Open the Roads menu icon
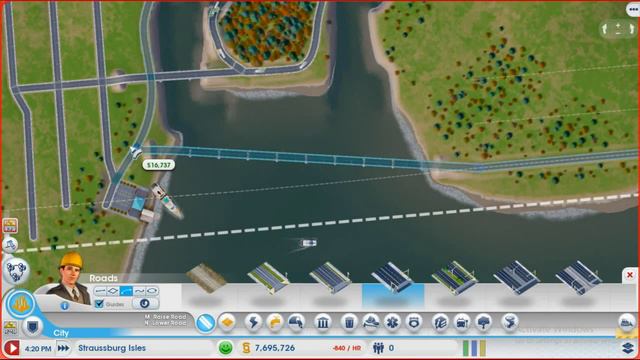 pos(205,323)
